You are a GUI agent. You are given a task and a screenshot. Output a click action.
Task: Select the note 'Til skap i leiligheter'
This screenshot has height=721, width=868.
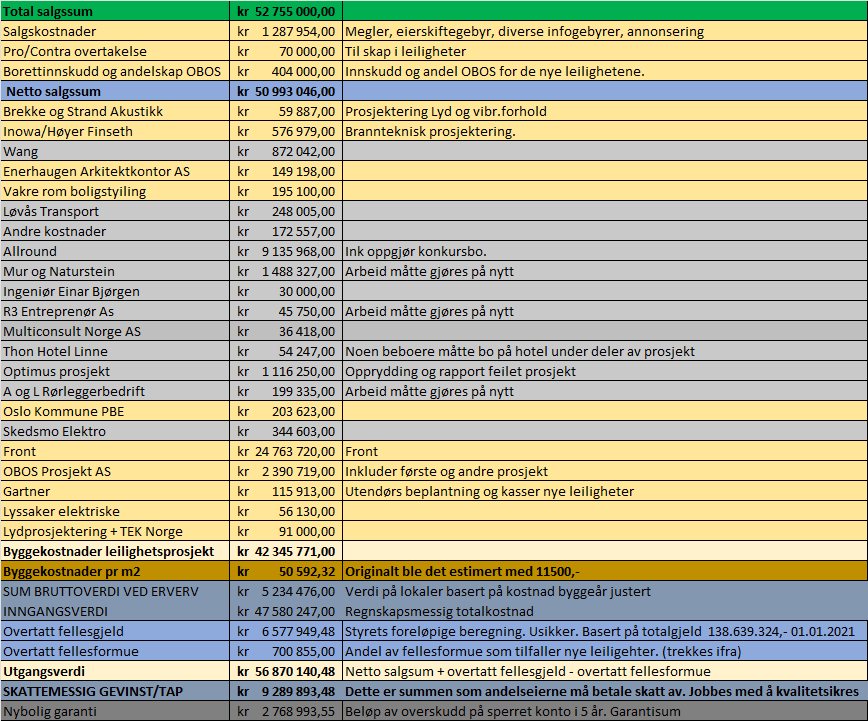pos(405,52)
